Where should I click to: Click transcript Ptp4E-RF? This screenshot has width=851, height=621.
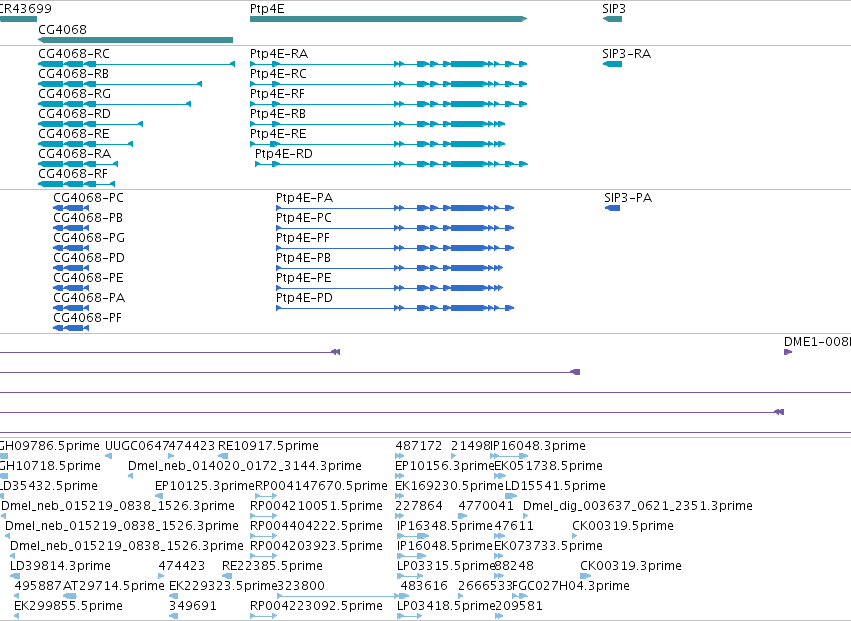point(277,94)
